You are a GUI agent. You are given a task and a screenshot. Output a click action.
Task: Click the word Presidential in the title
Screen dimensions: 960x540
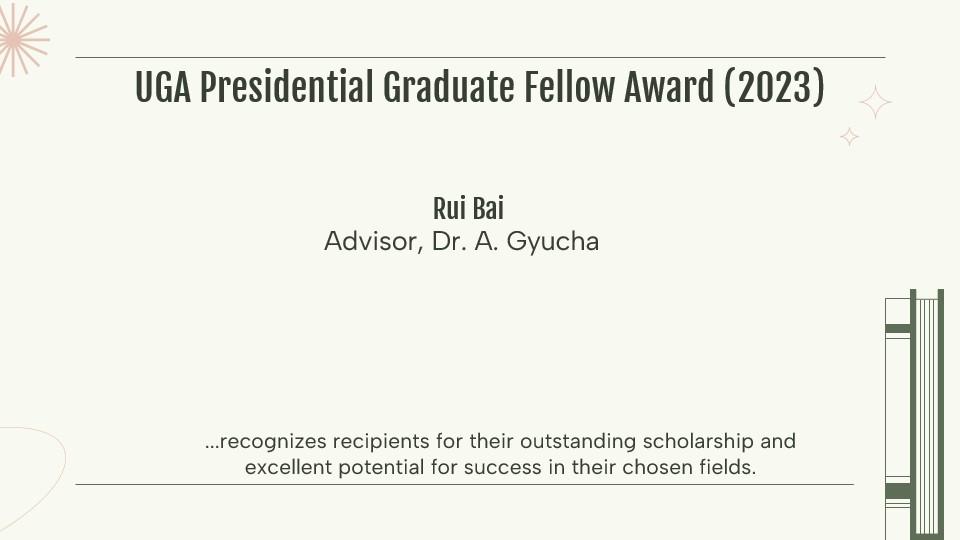tap(287, 87)
